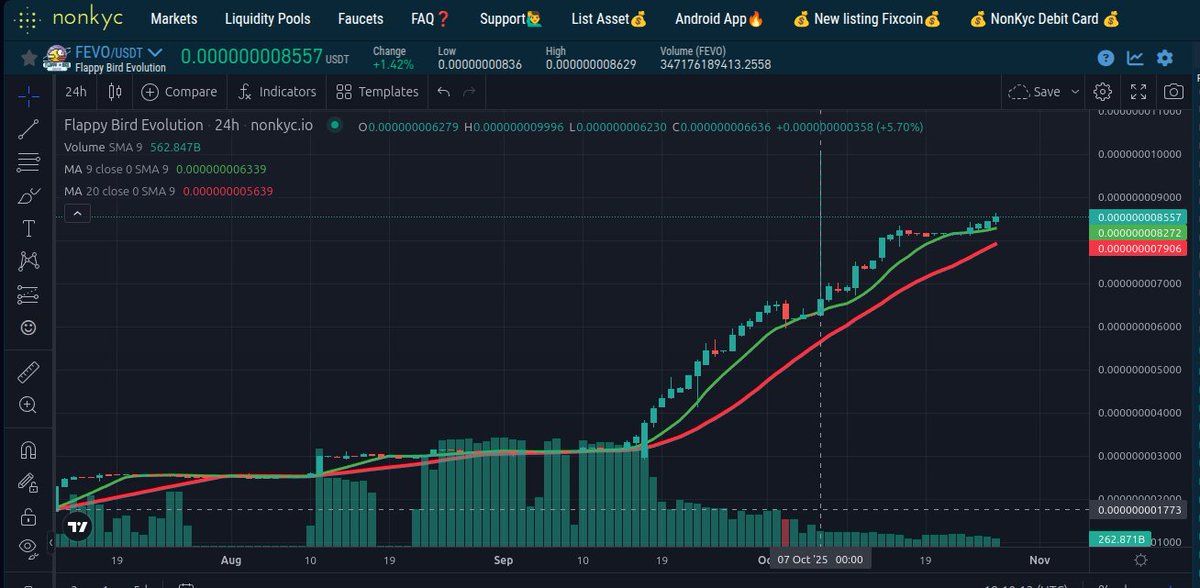Open help via the blue question mark icon
This screenshot has width=1200, height=588.
[x=1105, y=58]
